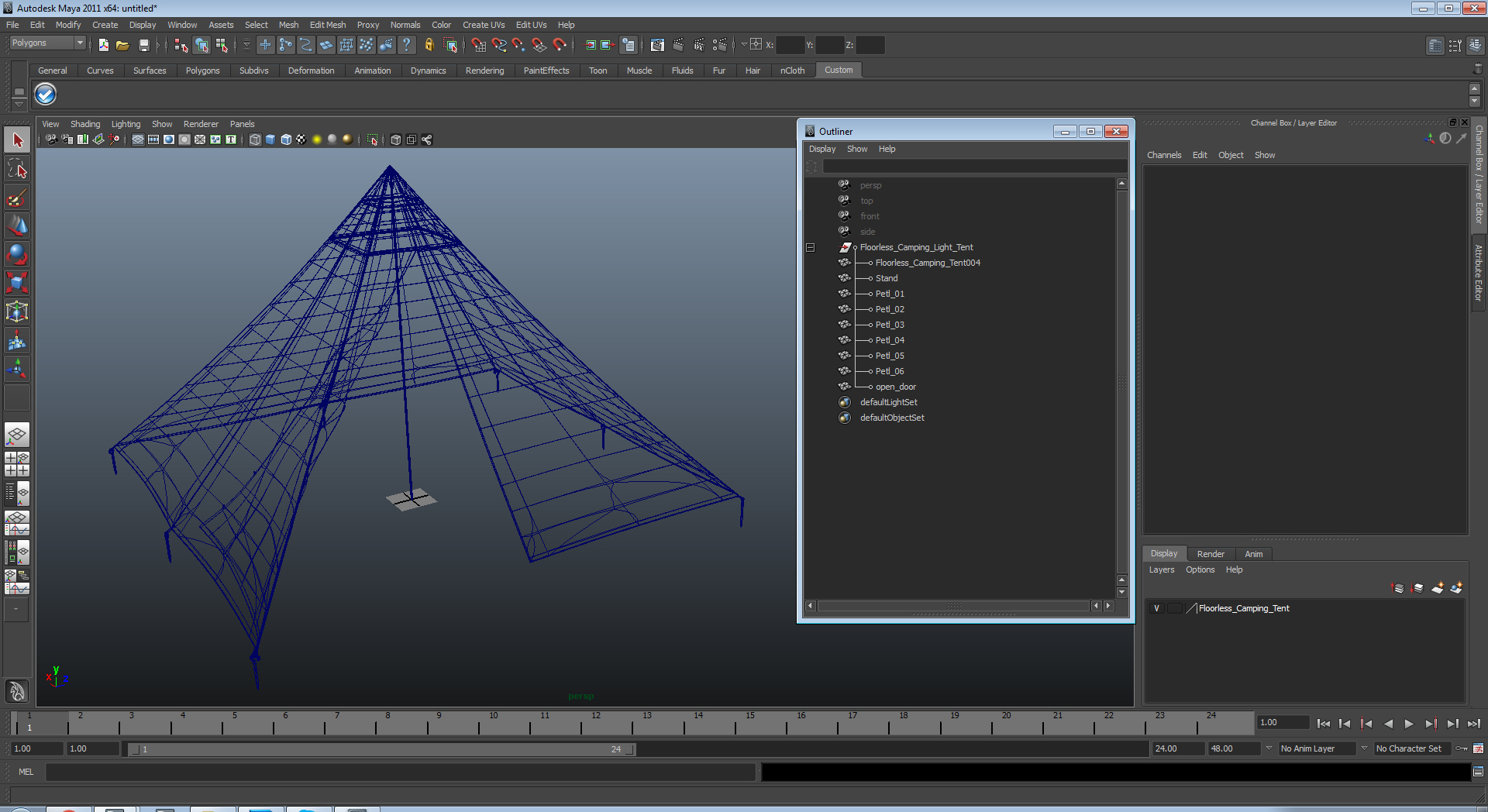Click the save scene disk icon
This screenshot has width=1488, height=812.
[x=143, y=45]
